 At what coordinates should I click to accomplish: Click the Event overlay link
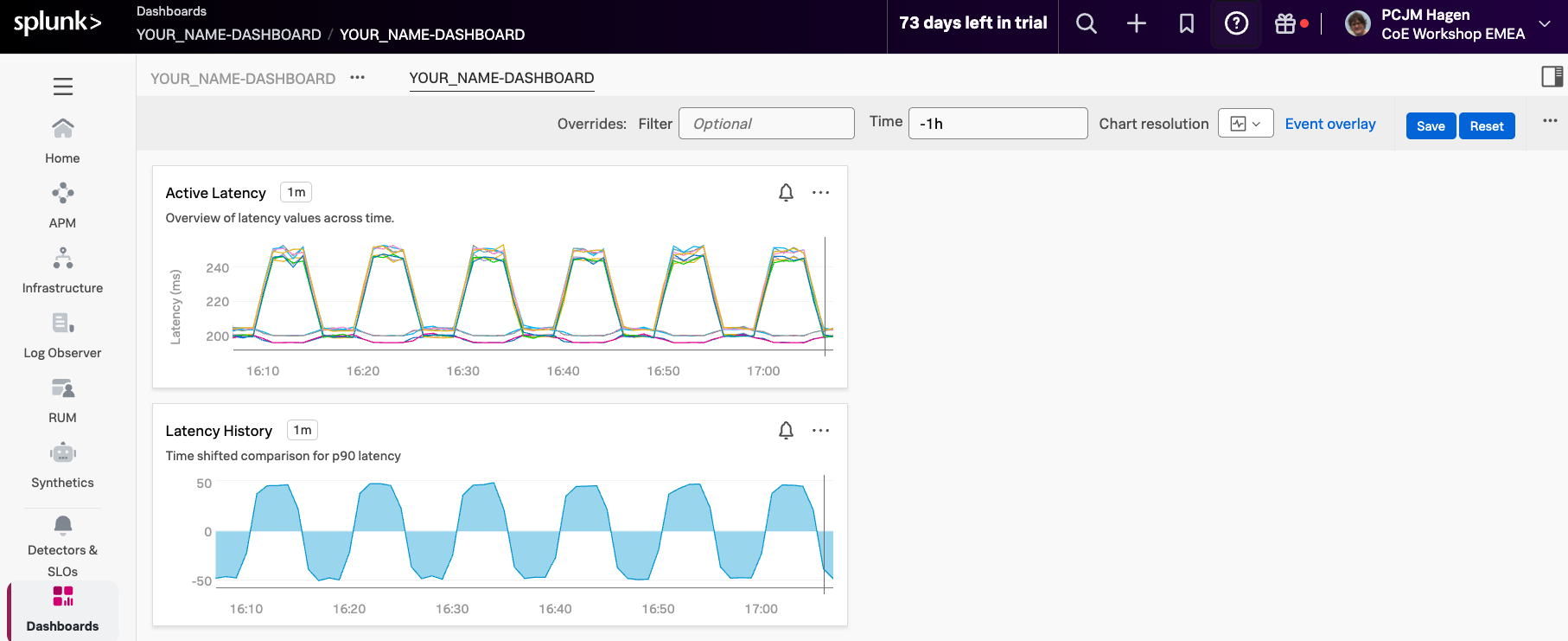click(x=1329, y=124)
